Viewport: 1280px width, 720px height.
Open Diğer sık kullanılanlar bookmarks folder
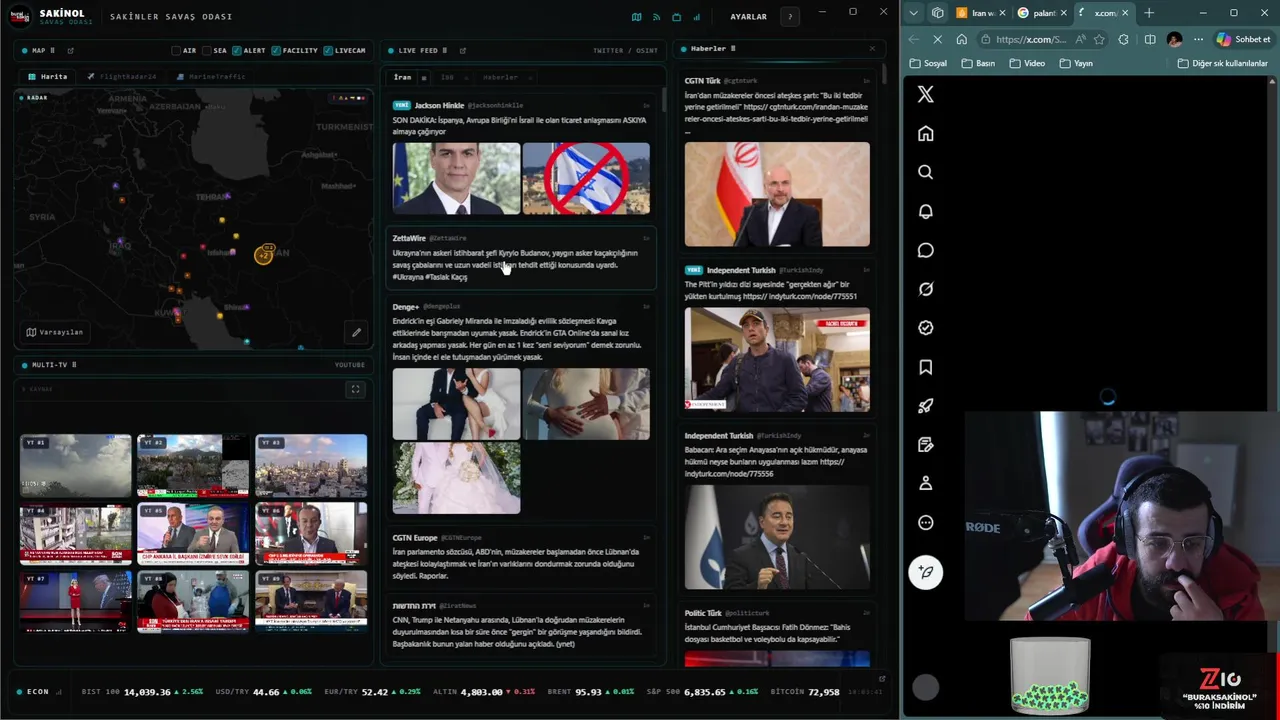[x=1222, y=63]
